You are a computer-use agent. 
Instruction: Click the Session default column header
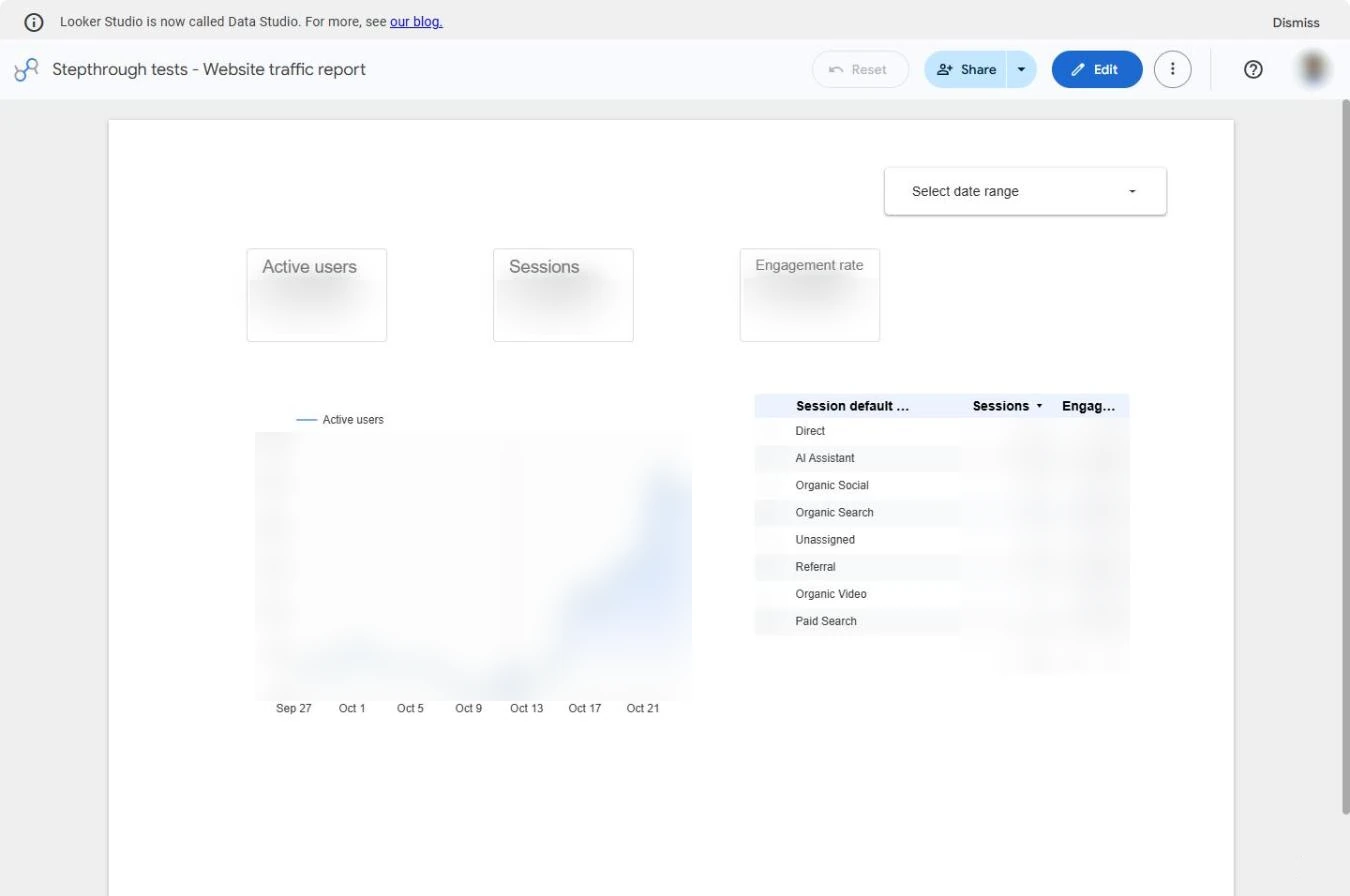pos(852,406)
